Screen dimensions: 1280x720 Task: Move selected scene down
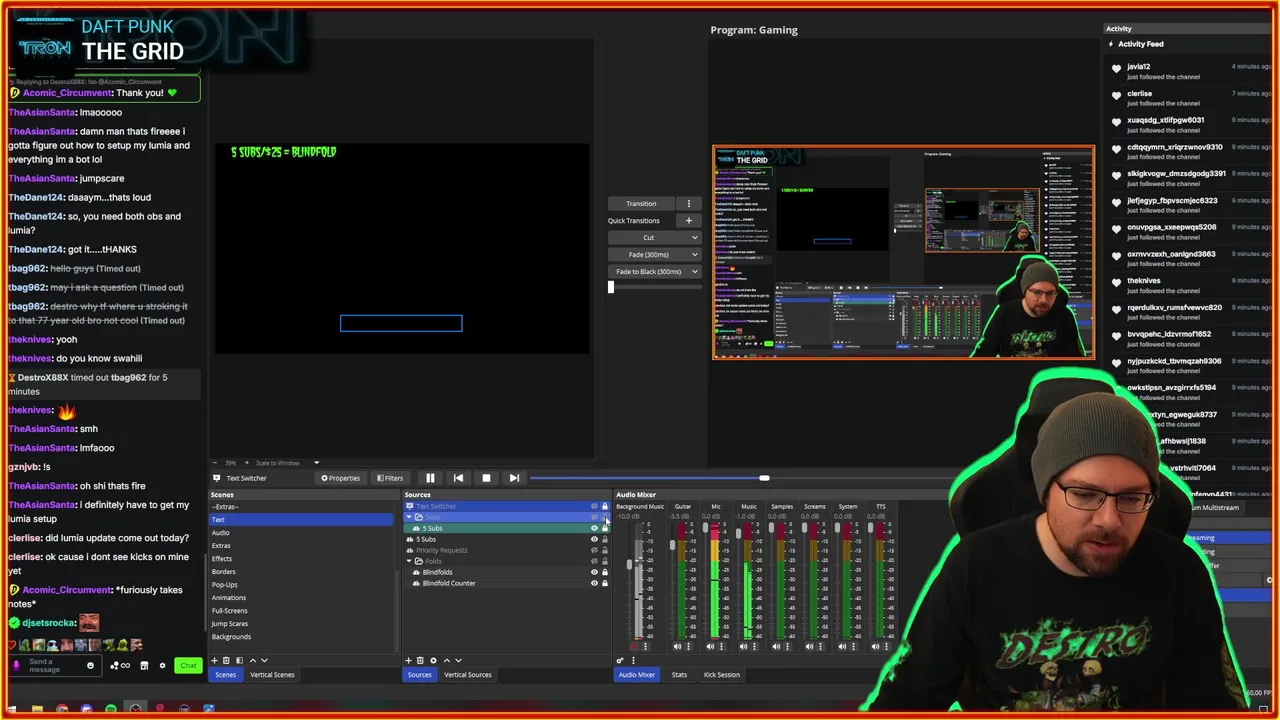pyautogui.click(x=264, y=660)
